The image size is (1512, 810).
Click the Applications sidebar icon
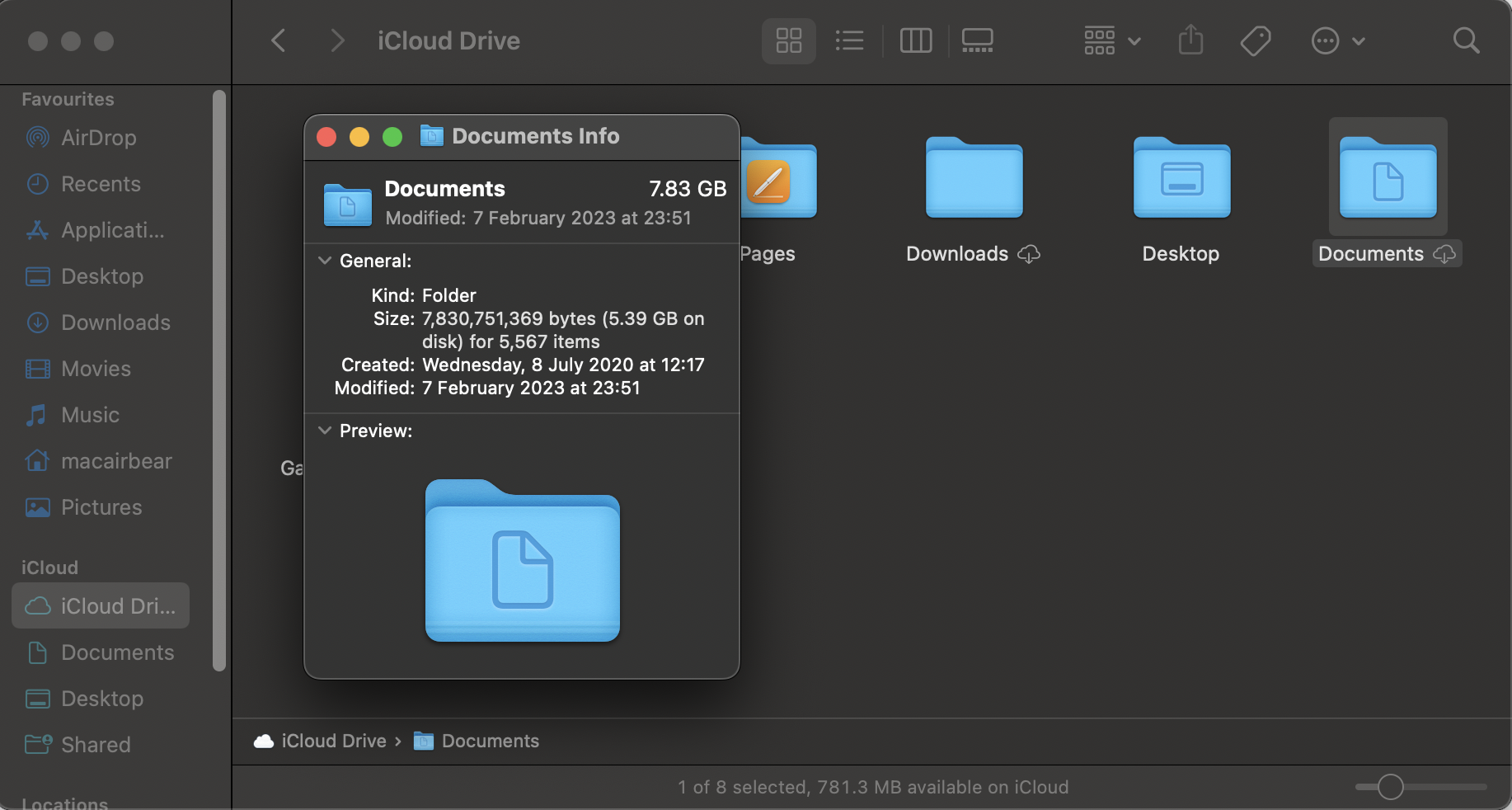click(38, 230)
